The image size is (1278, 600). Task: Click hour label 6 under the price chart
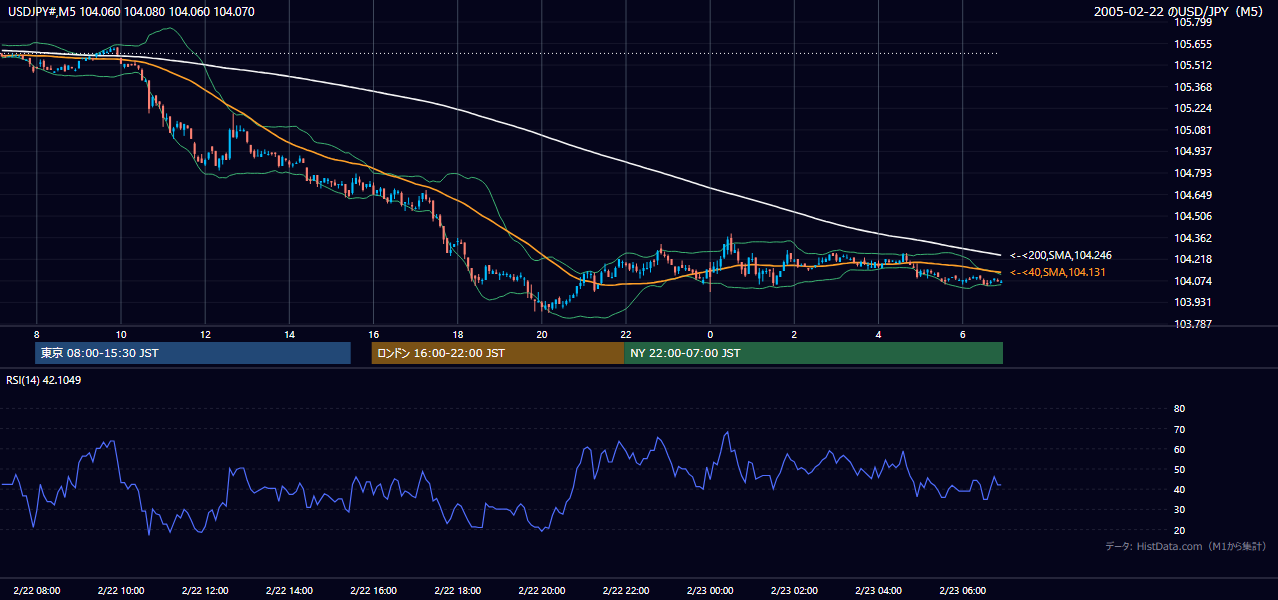[x=962, y=333]
